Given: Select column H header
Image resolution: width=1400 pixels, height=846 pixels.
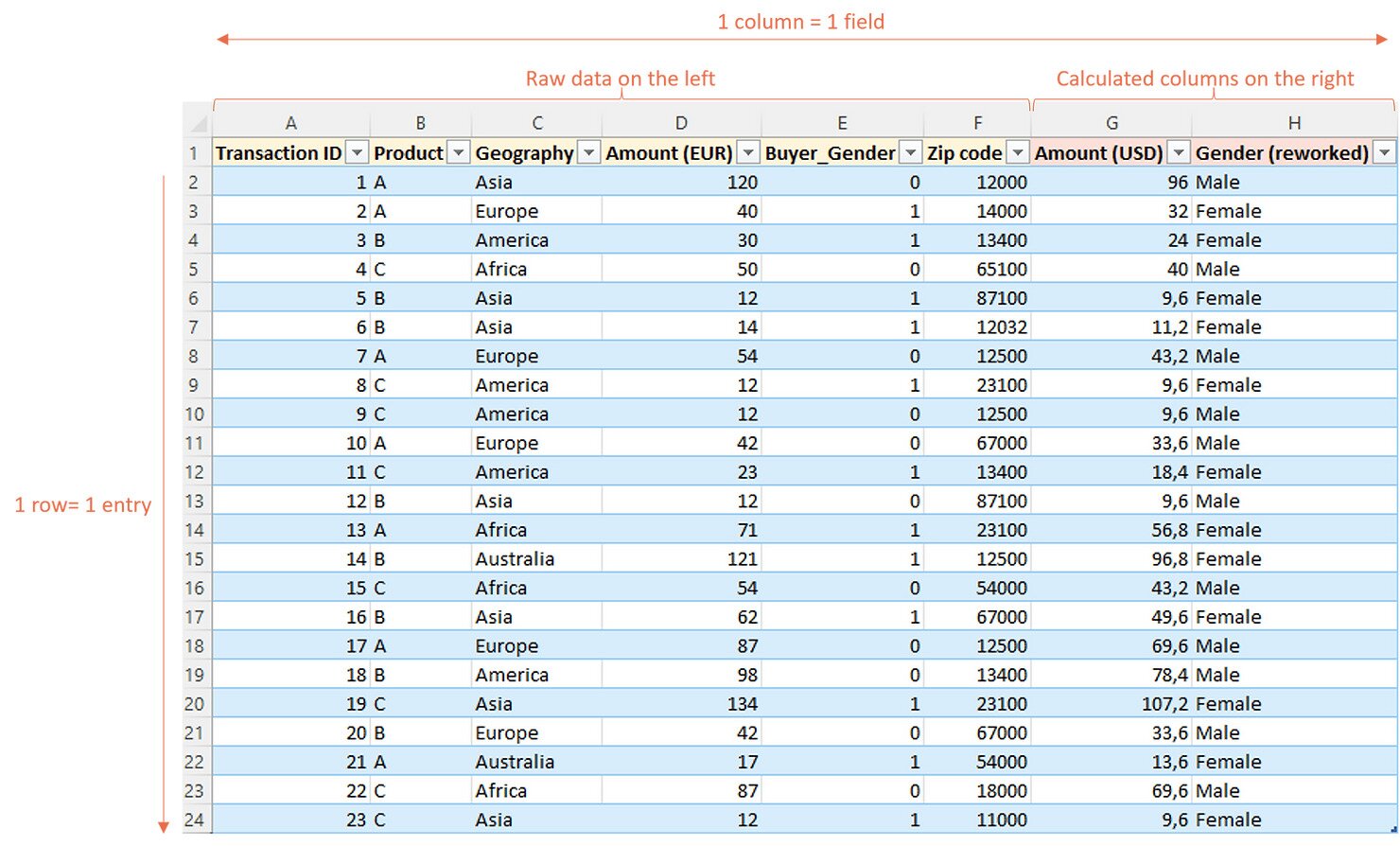Looking at the screenshot, I should (x=1294, y=123).
